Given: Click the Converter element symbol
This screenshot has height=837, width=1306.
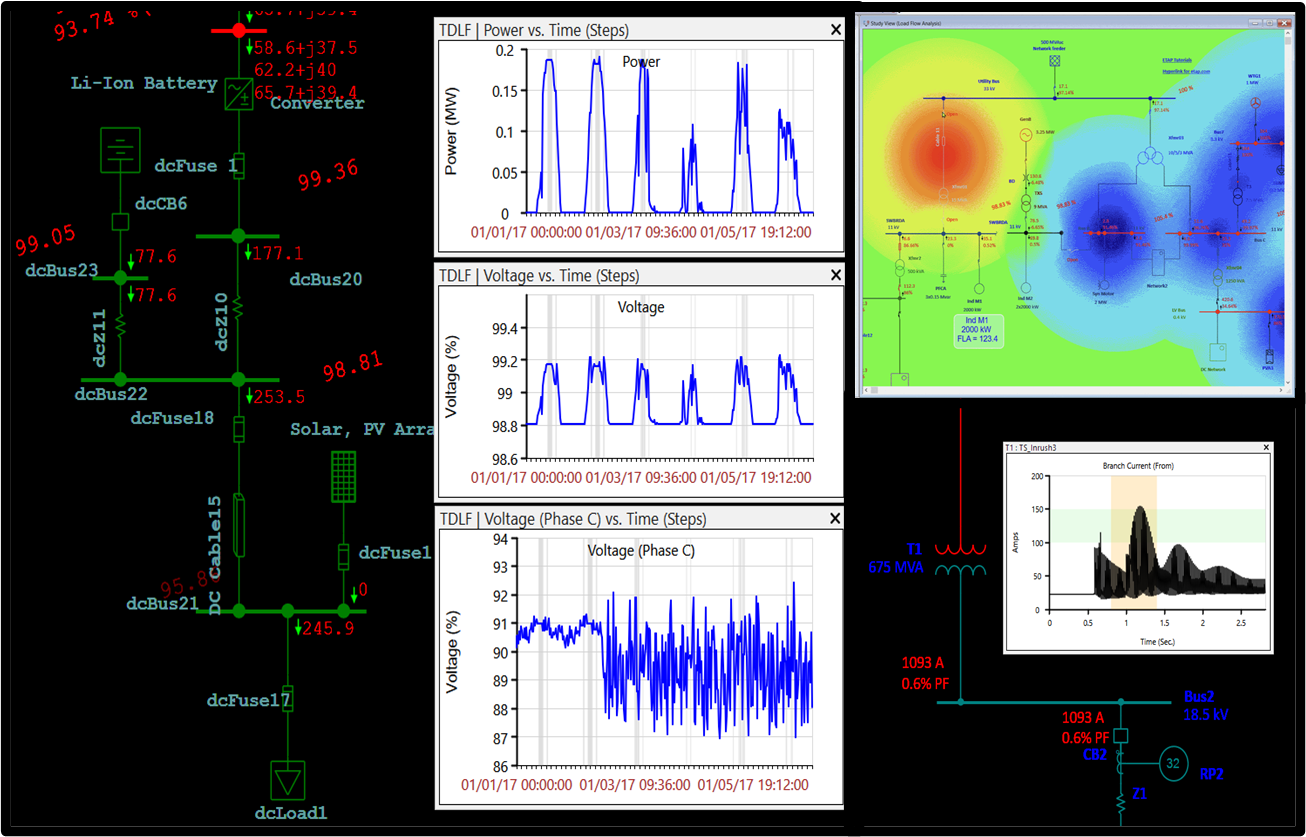Looking at the screenshot, I should [x=239, y=91].
